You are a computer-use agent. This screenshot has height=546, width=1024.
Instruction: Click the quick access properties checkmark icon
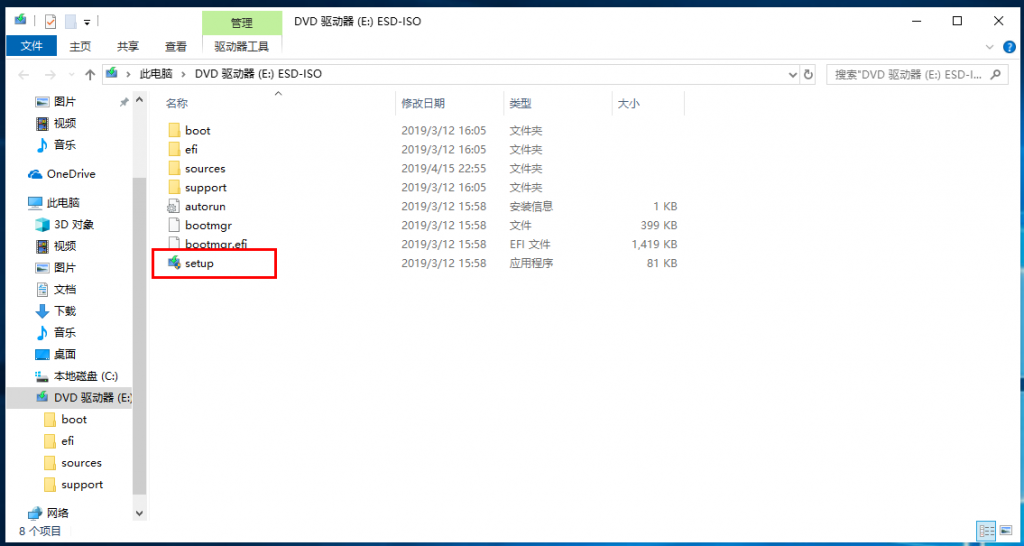[x=50, y=22]
